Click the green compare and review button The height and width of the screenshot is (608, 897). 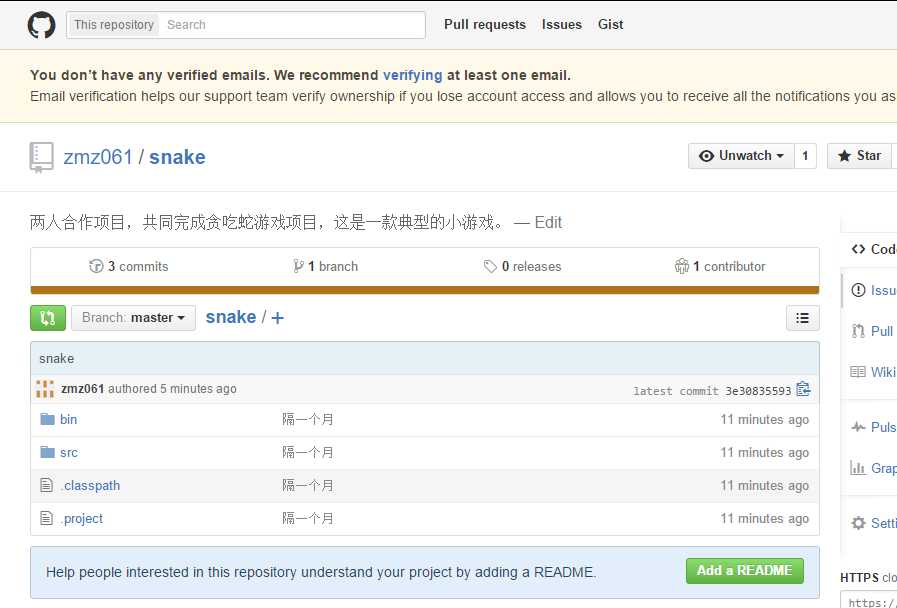point(48,317)
